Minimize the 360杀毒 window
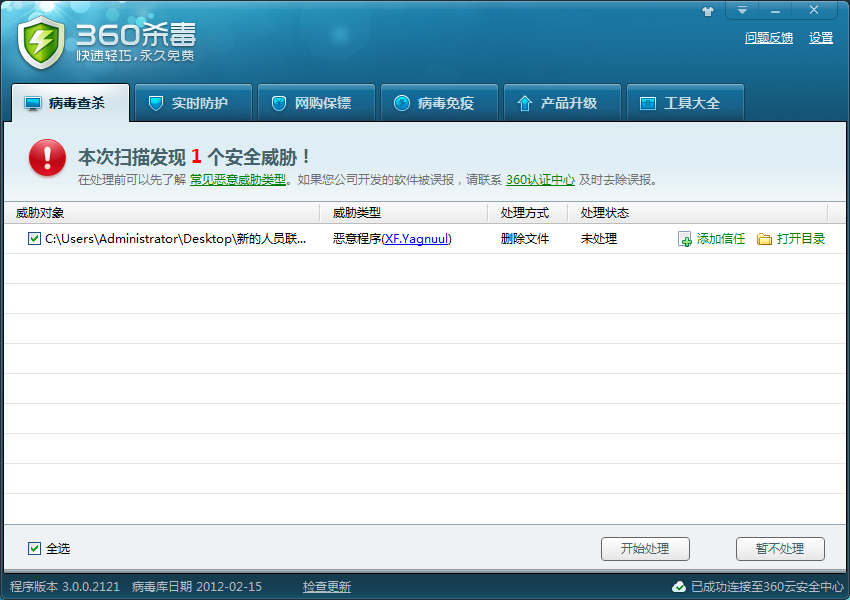850x600 pixels. [x=775, y=10]
